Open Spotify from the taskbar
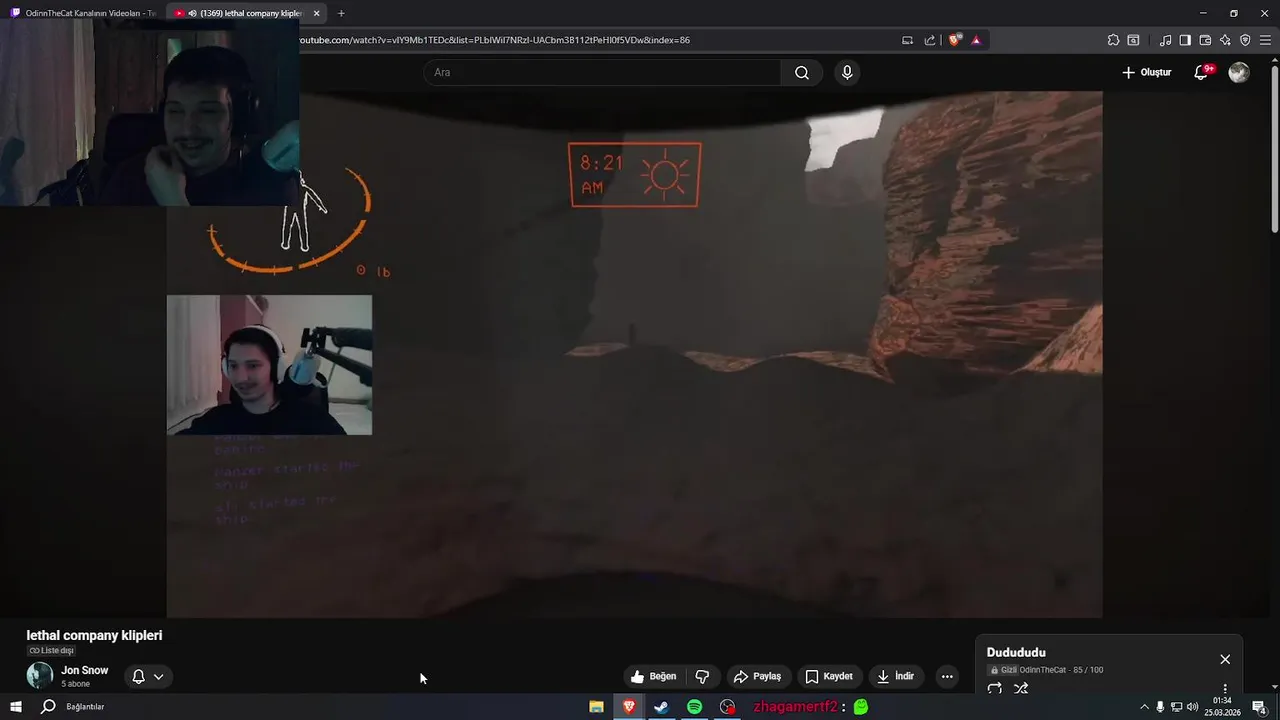The width and height of the screenshot is (1280, 720). [x=694, y=707]
